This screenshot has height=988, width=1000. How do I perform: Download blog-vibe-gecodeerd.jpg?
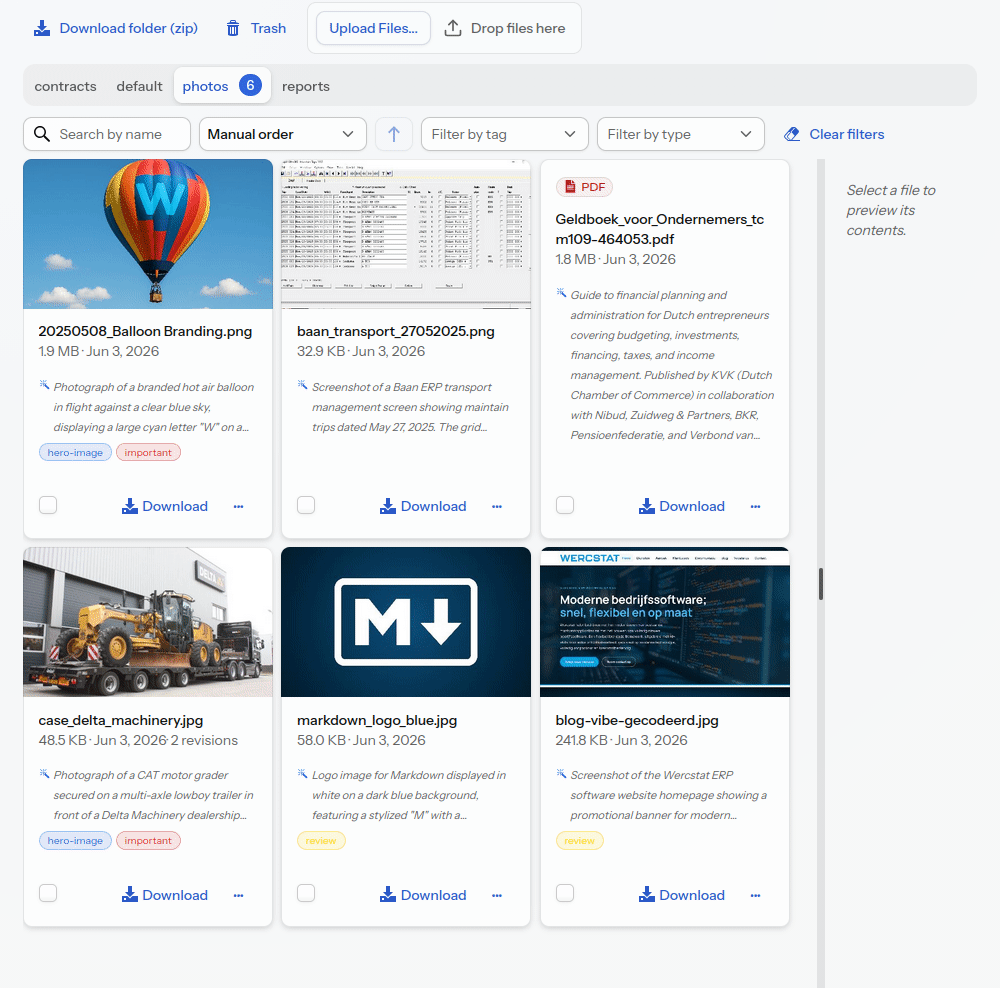(x=682, y=896)
